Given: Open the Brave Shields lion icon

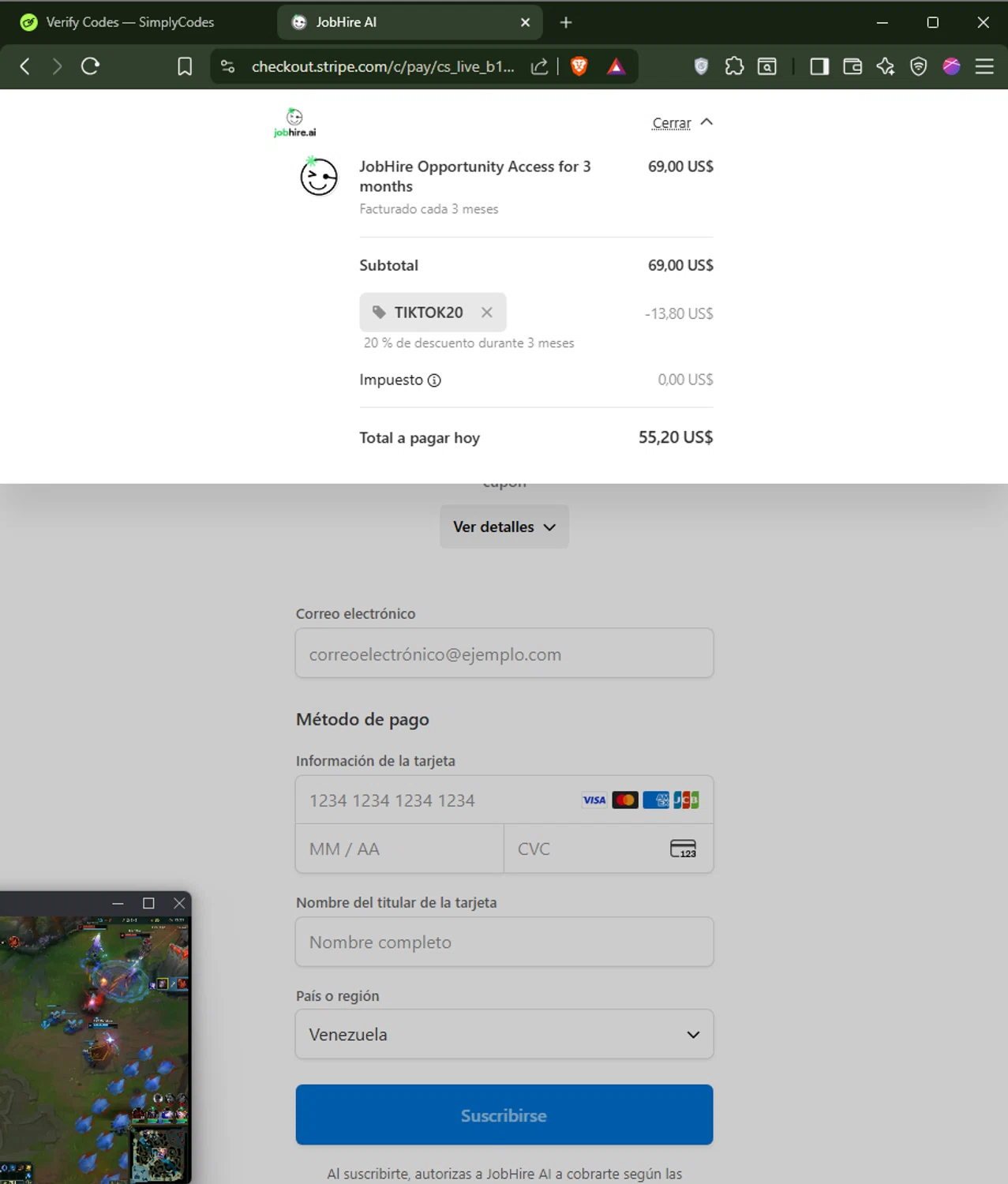Looking at the screenshot, I should coord(579,66).
